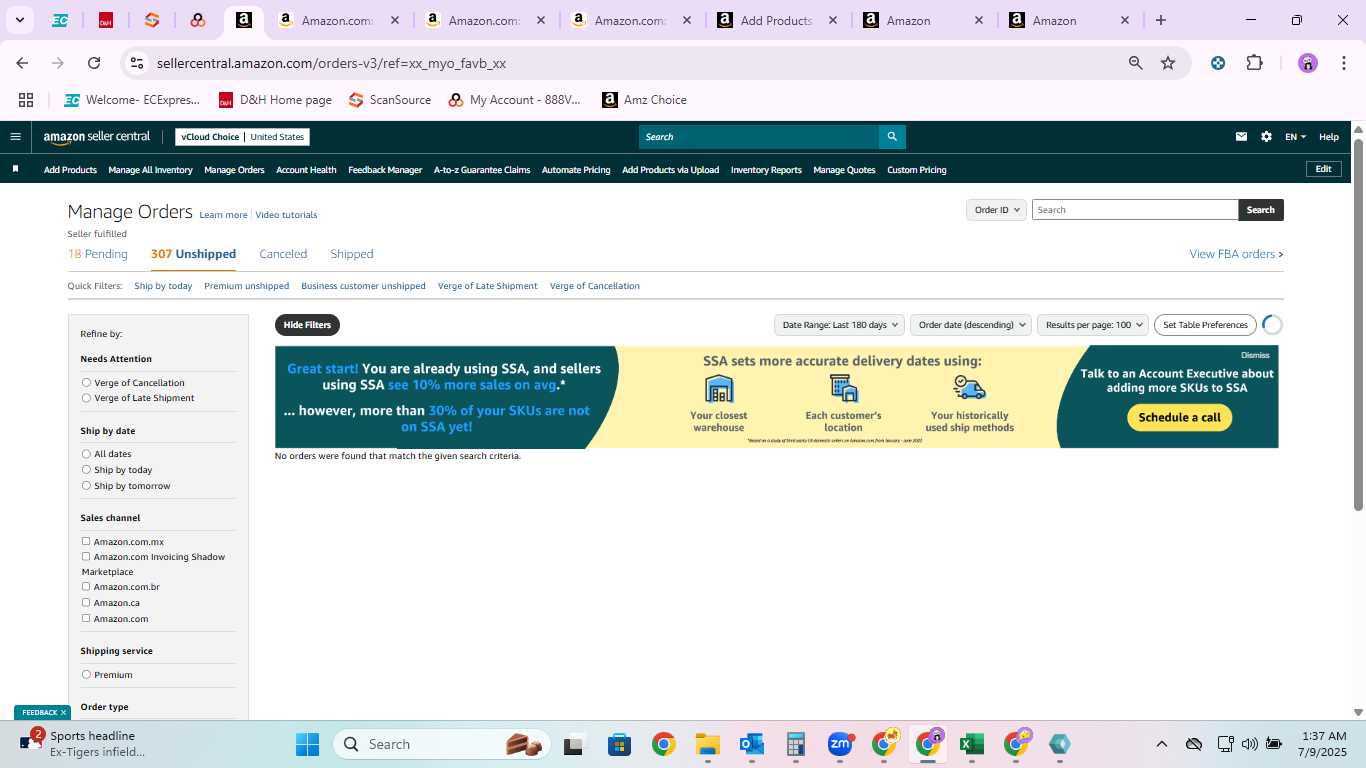Open Calculator from the taskbar
This screenshot has height=768, width=1366.
pyautogui.click(x=796, y=744)
